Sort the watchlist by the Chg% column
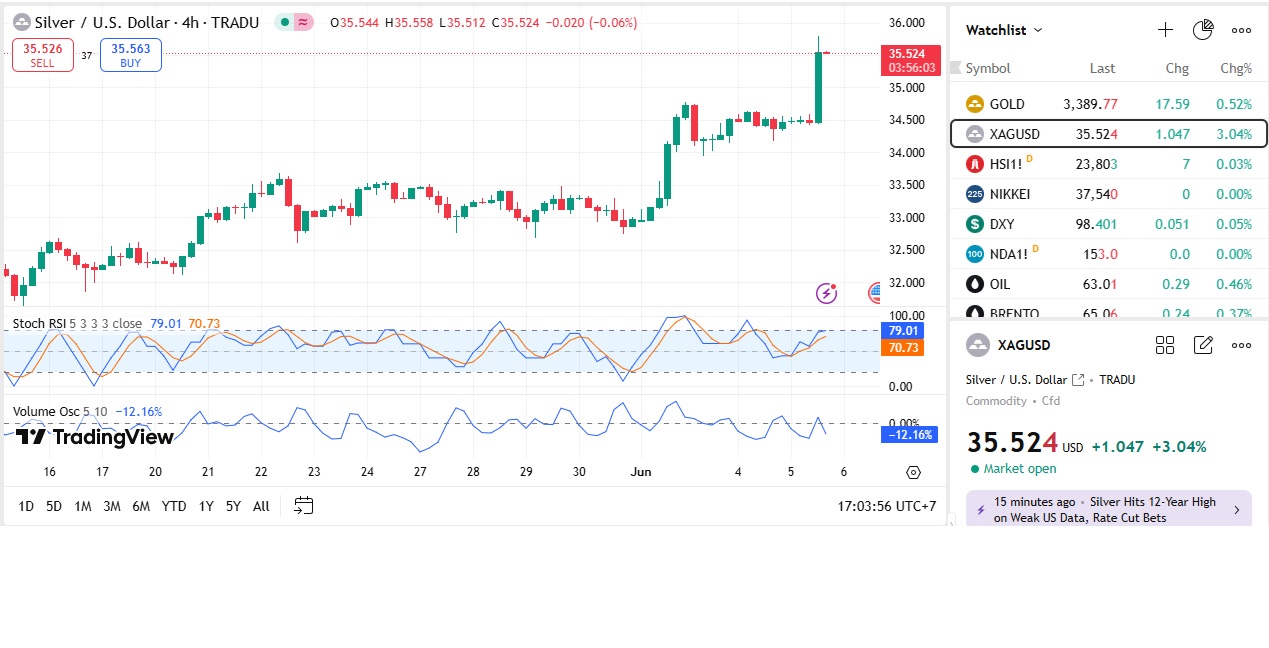1269x648 pixels. point(1235,68)
